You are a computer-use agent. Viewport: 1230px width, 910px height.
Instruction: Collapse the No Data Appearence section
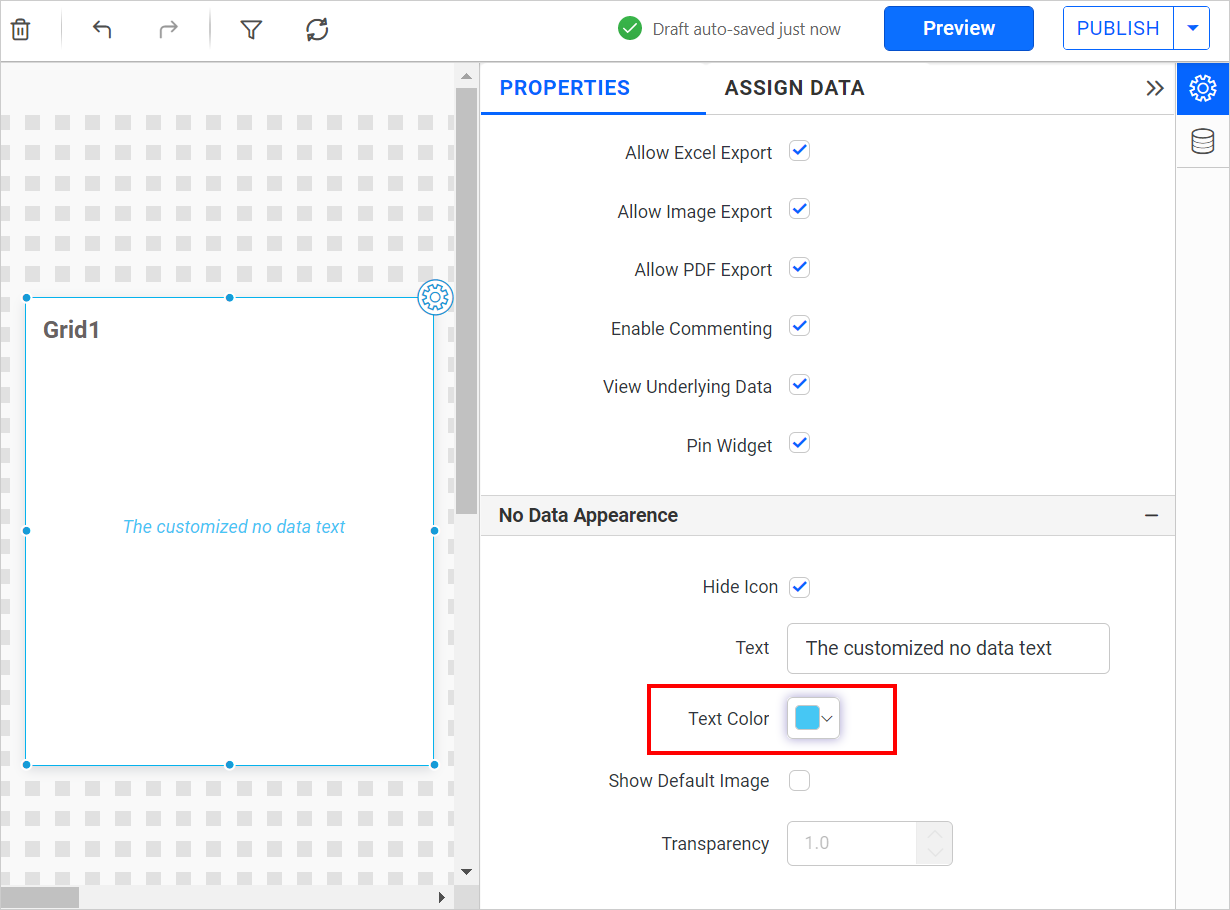[1151, 516]
